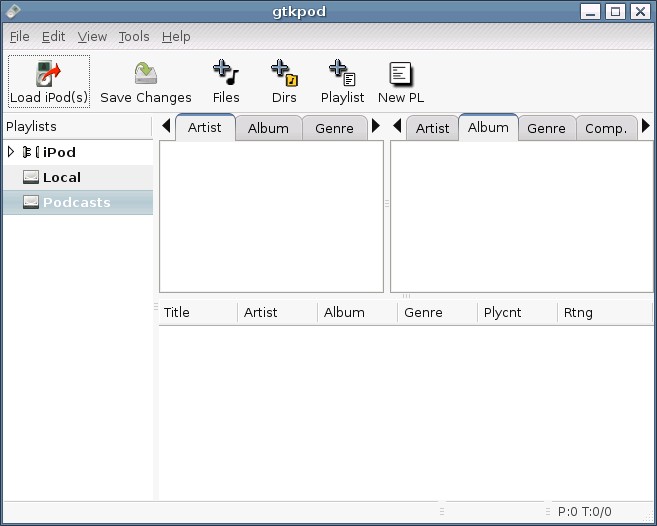Select the Artist tab in left sort pane
The image size is (657, 526).
point(204,127)
